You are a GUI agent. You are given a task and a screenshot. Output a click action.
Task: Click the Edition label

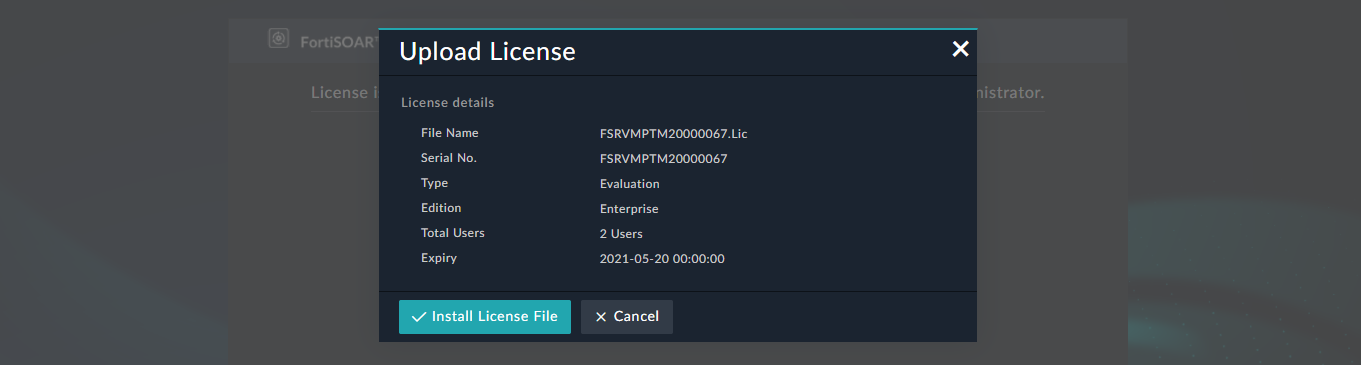[441, 208]
